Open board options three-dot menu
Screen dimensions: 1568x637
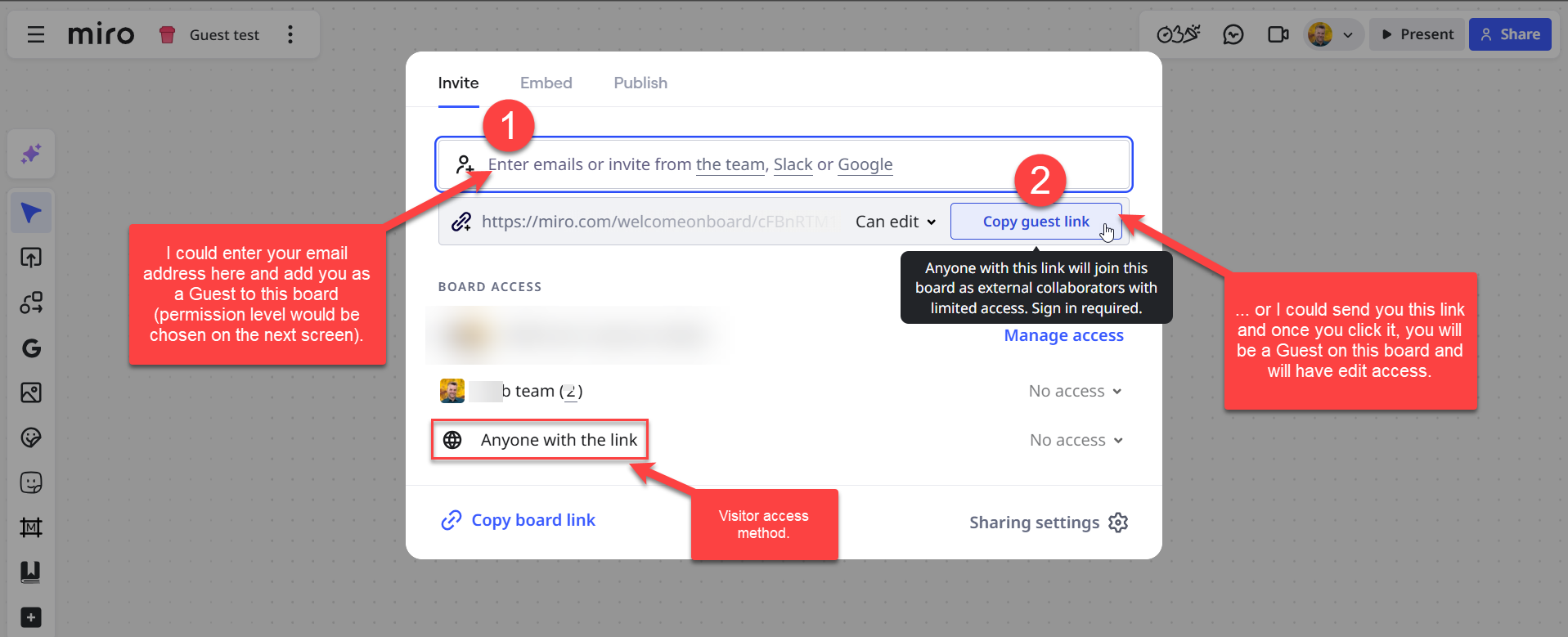290,34
